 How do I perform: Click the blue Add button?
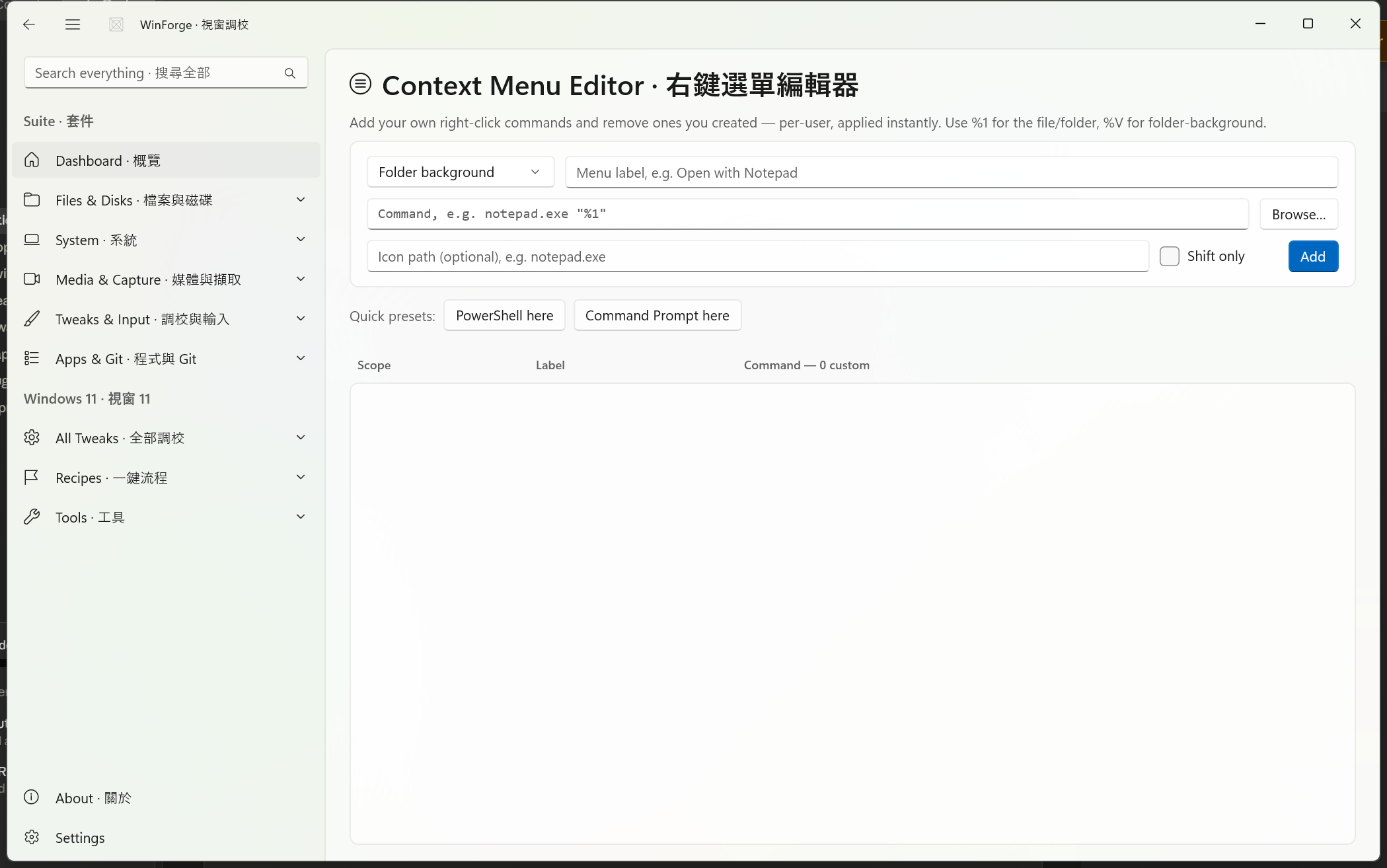(1313, 256)
